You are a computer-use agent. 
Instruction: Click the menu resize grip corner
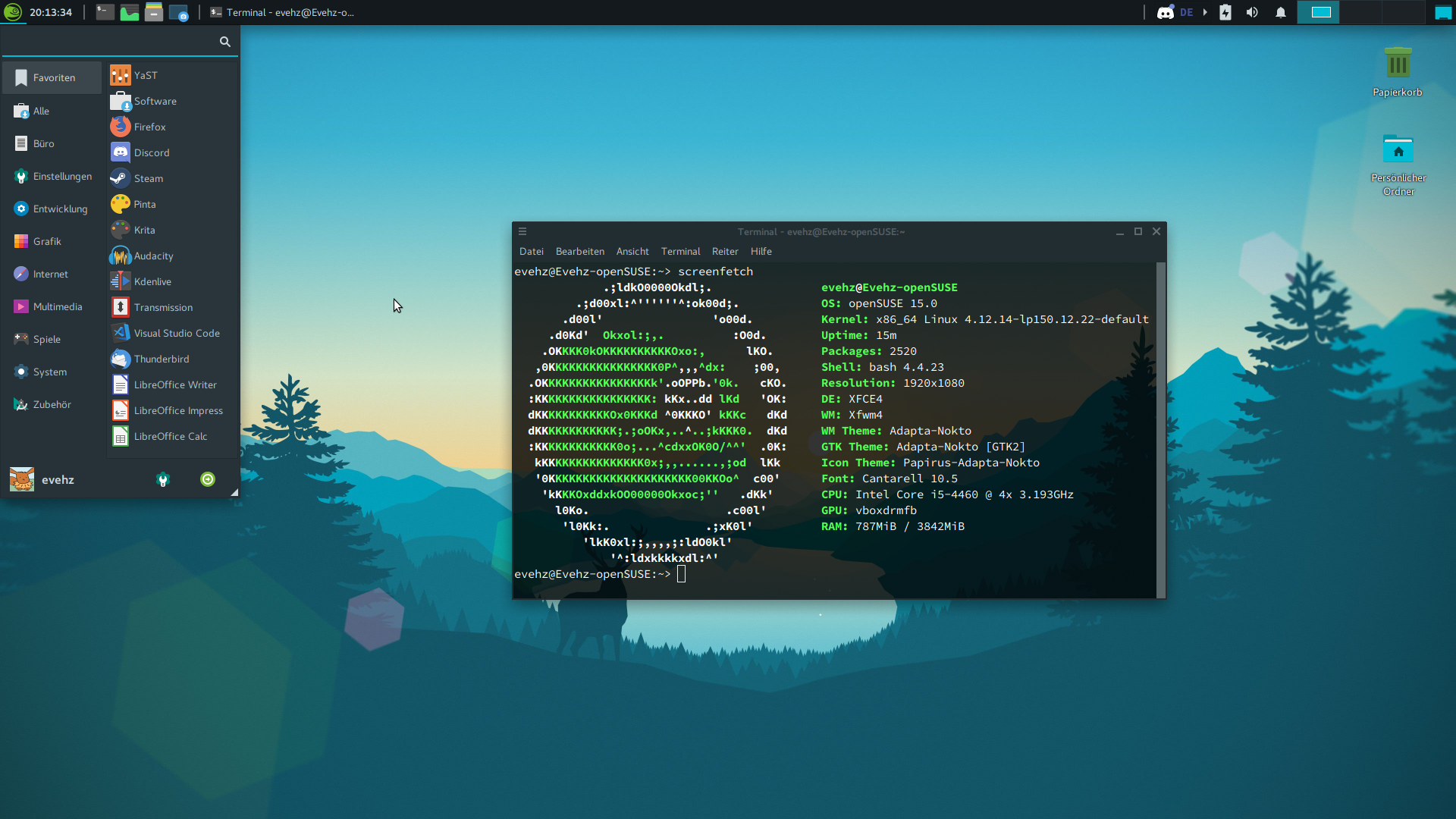click(234, 492)
